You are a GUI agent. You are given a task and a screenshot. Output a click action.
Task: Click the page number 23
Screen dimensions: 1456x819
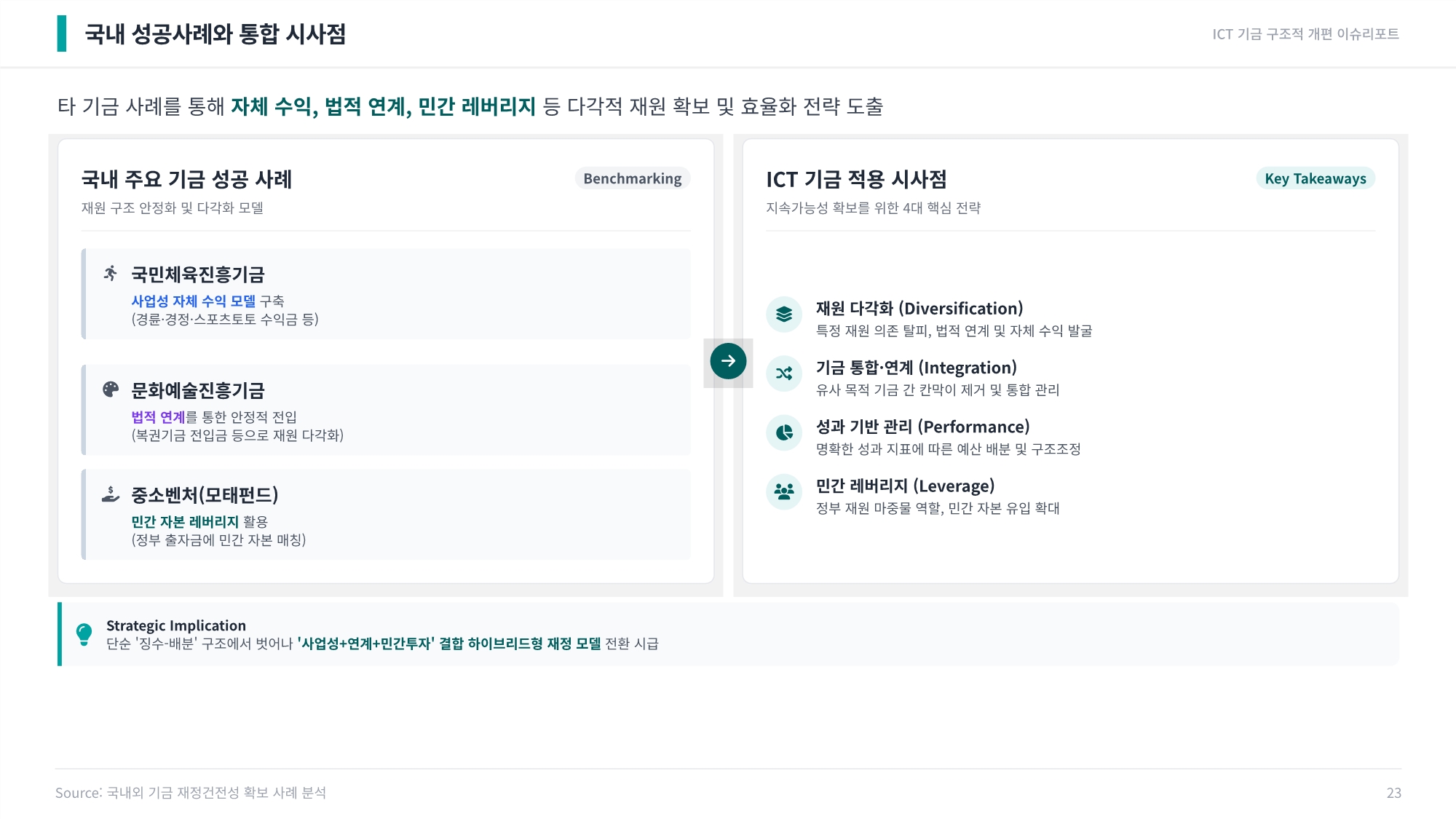[1393, 793]
